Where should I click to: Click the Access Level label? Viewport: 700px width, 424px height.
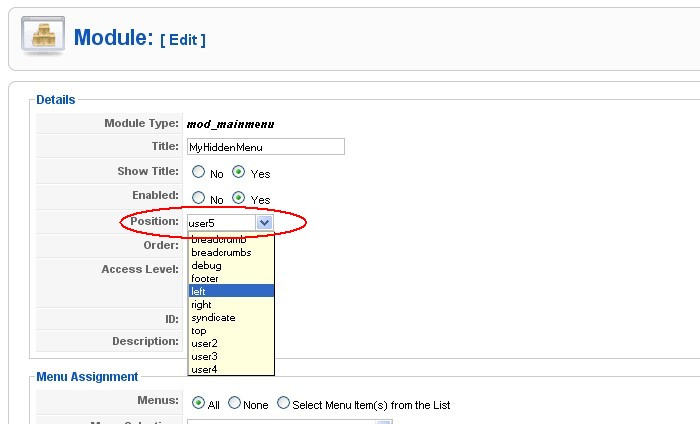point(140,269)
